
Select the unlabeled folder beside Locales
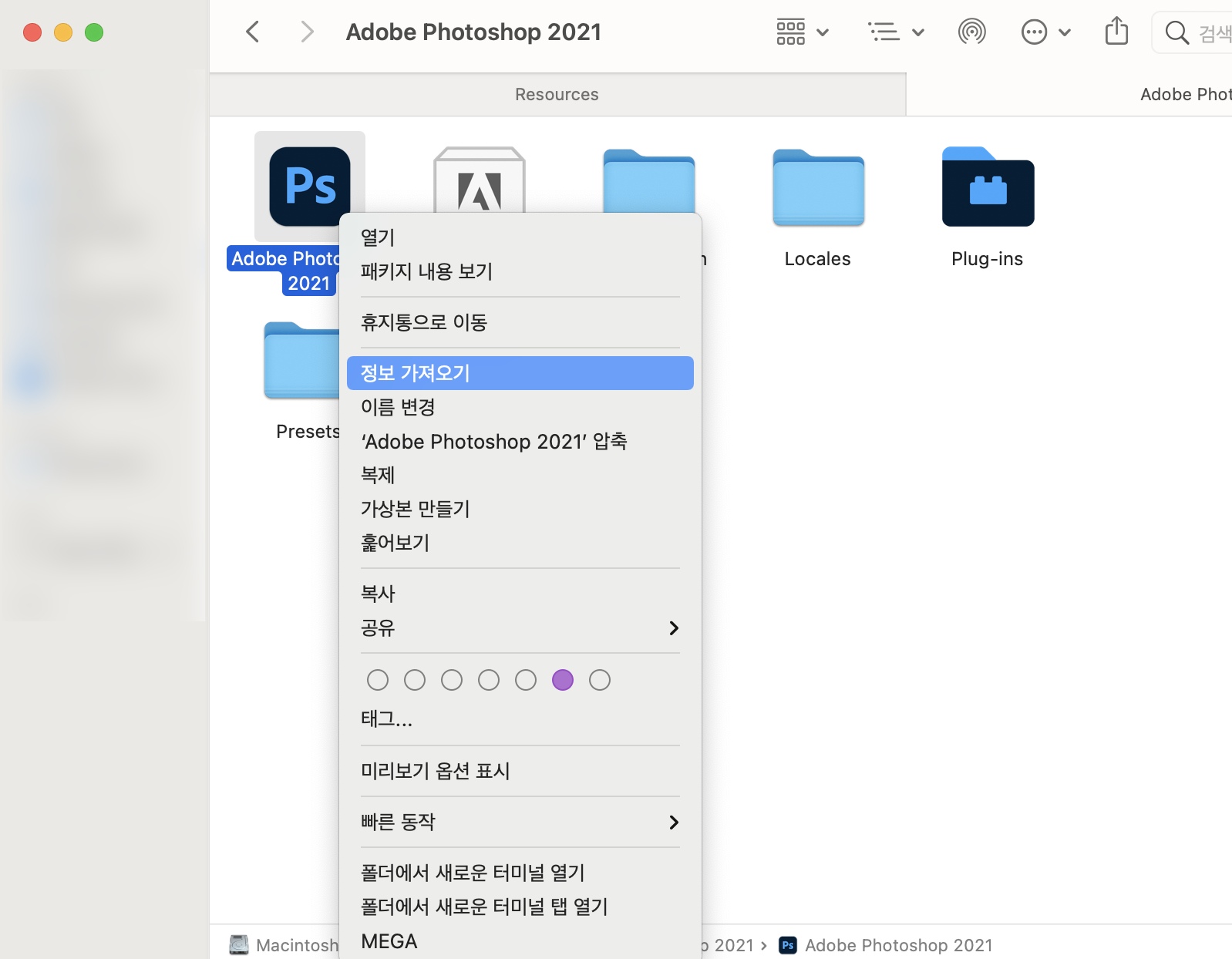(x=649, y=180)
